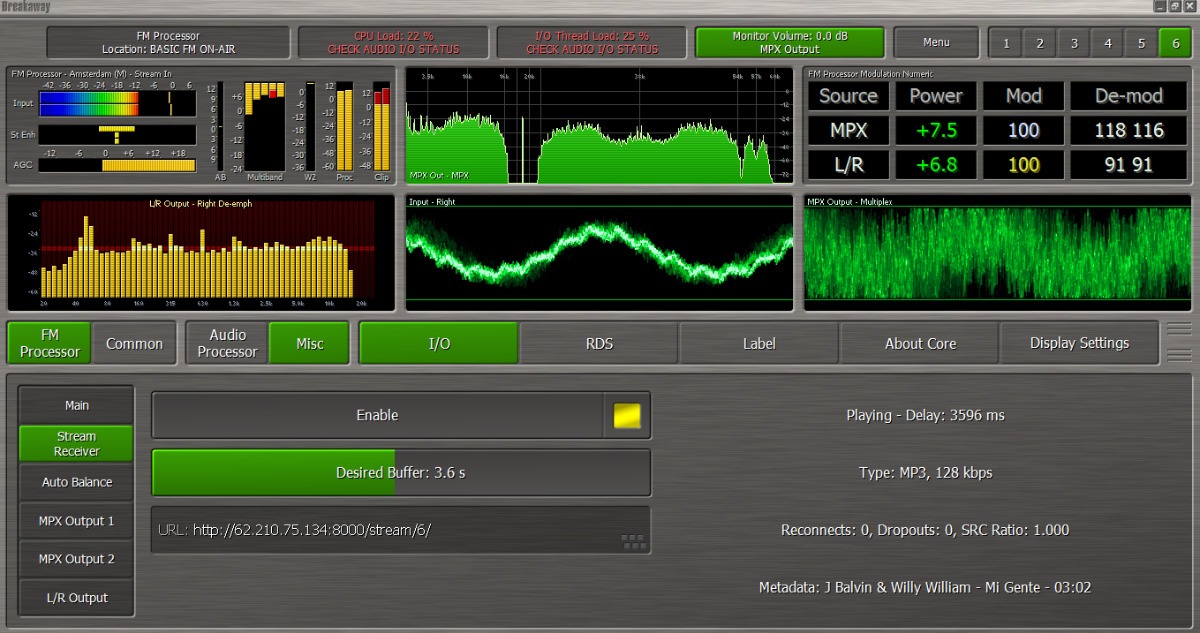This screenshot has height=633, width=1200.
Task: Open the L/R Output page
Action: click(x=76, y=598)
